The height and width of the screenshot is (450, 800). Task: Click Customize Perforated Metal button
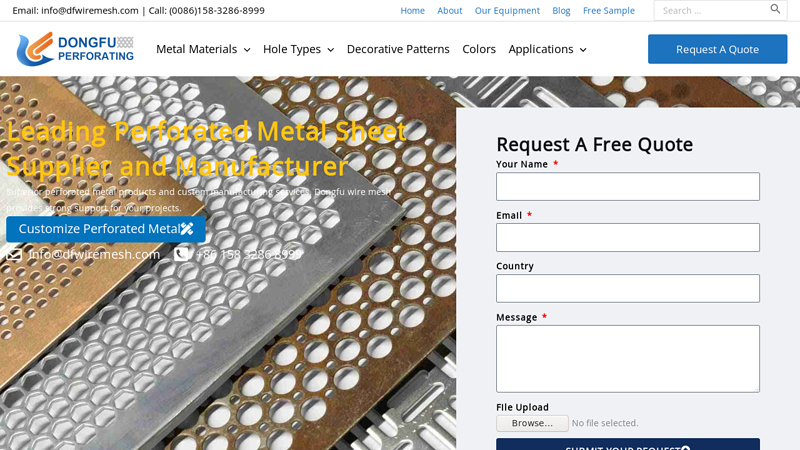click(x=106, y=229)
